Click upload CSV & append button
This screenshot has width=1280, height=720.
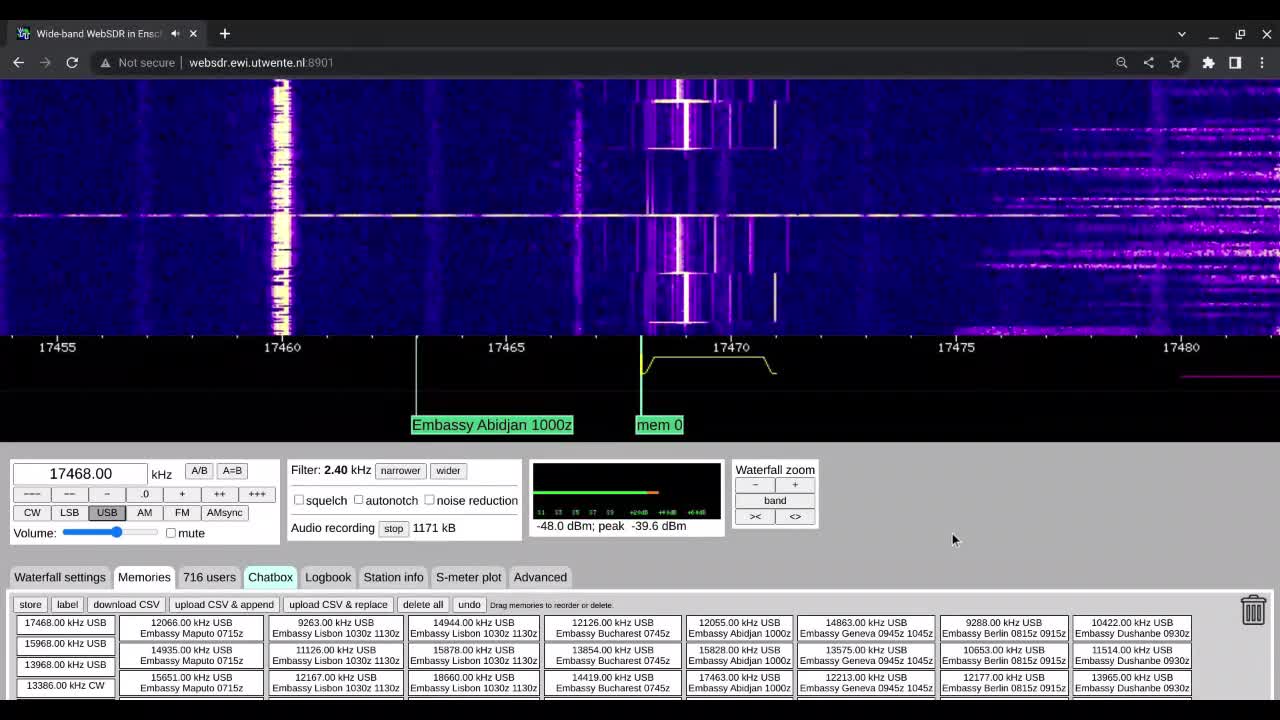tap(224, 605)
